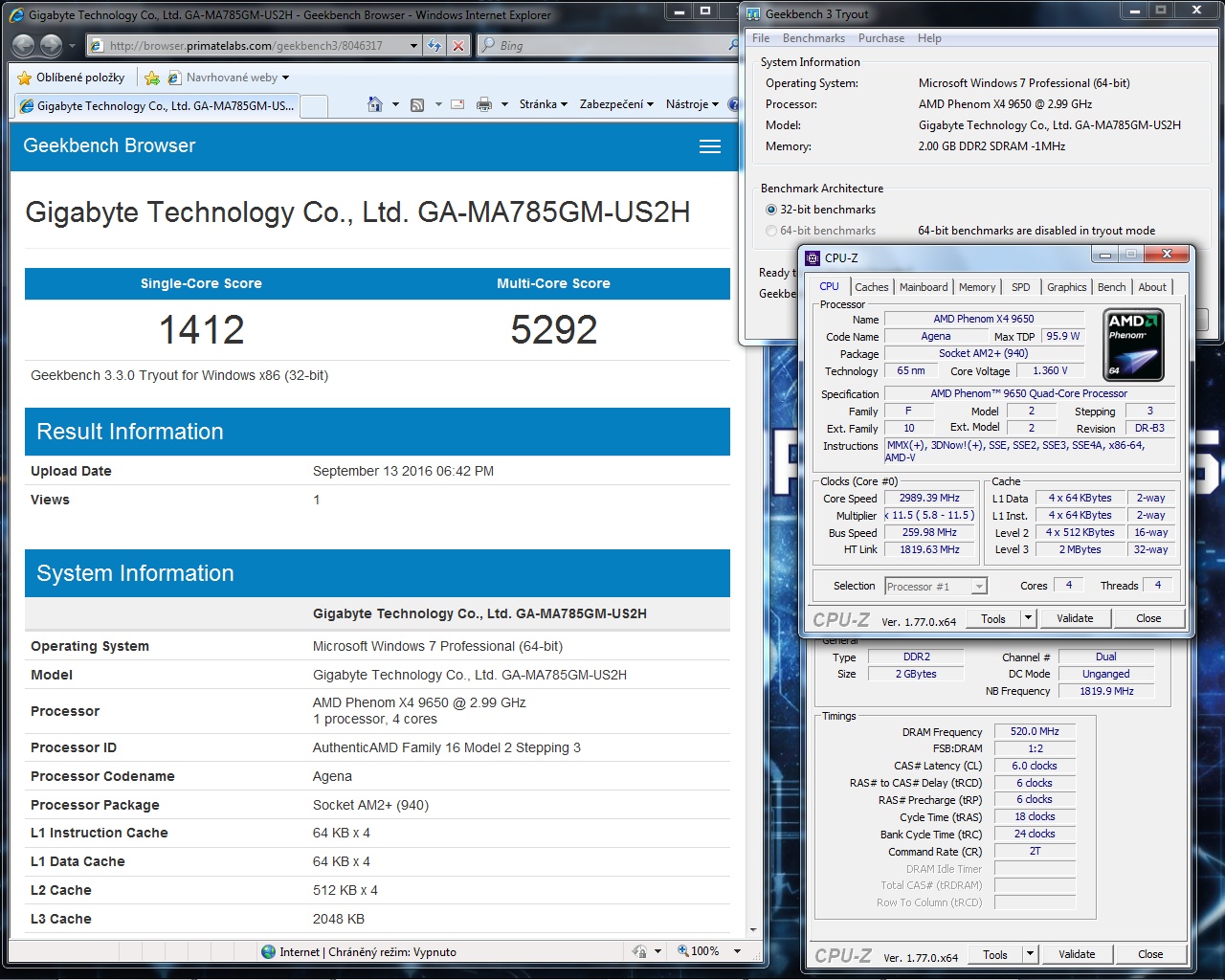Click the IE help question icon
The height and width of the screenshot is (980, 1225).
point(733,104)
